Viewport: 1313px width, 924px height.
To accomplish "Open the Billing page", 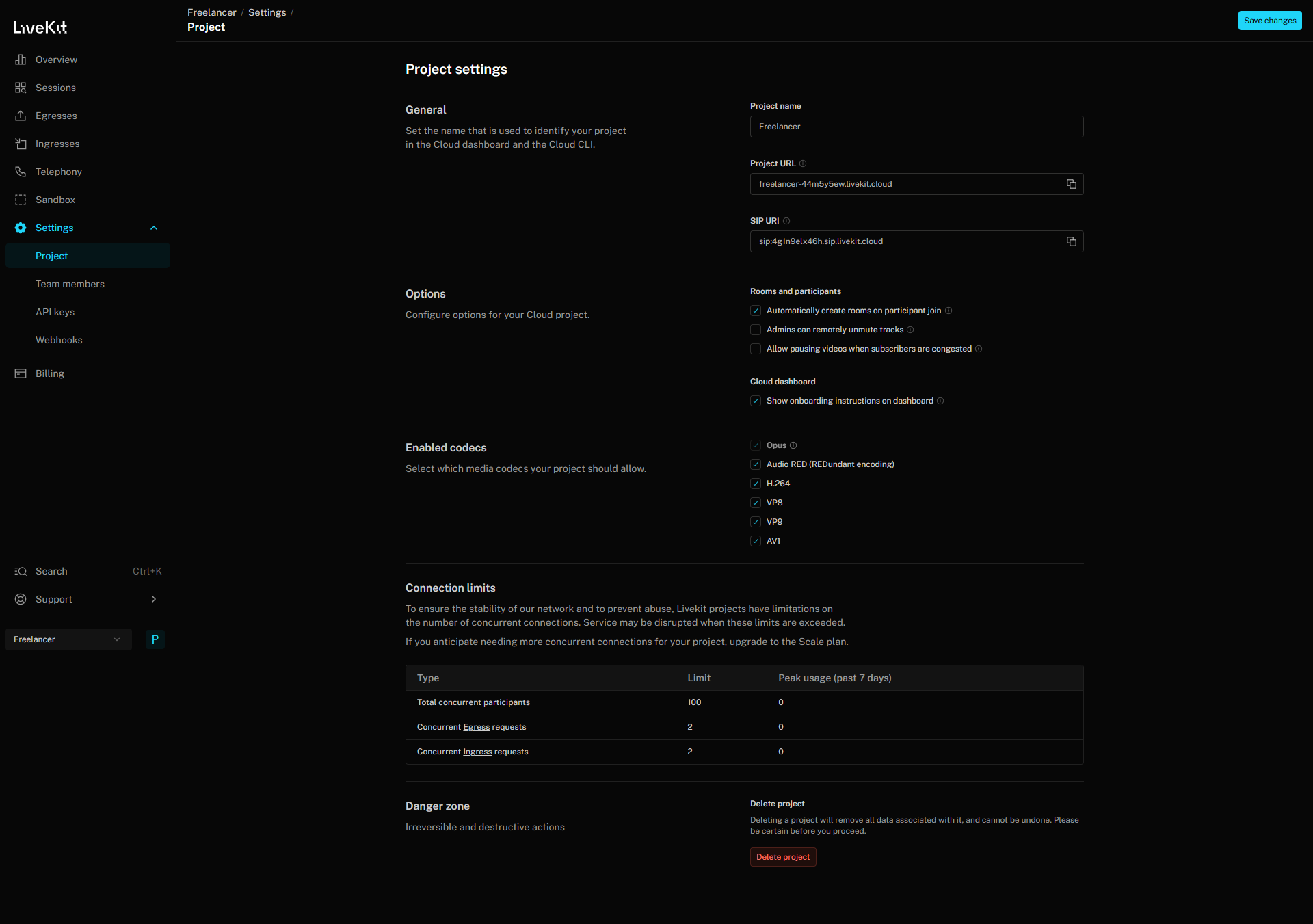I will point(88,373).
